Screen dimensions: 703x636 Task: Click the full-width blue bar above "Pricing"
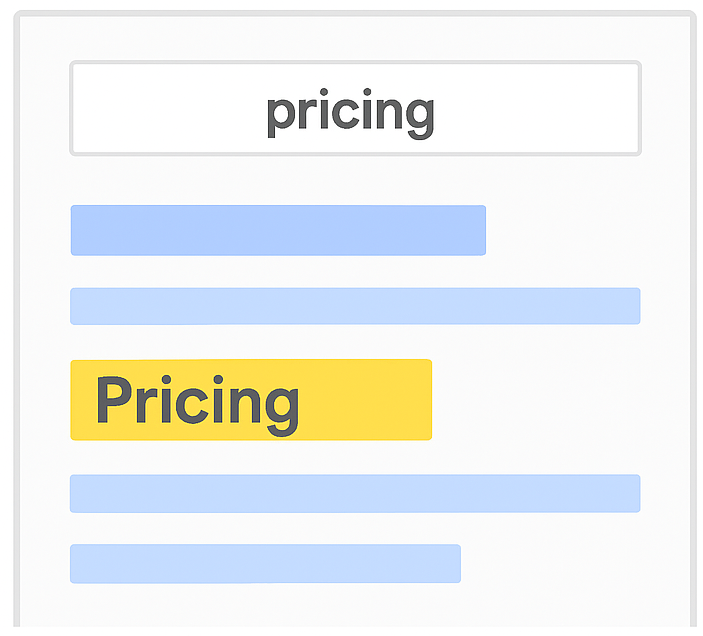click(x=354, y=306)
